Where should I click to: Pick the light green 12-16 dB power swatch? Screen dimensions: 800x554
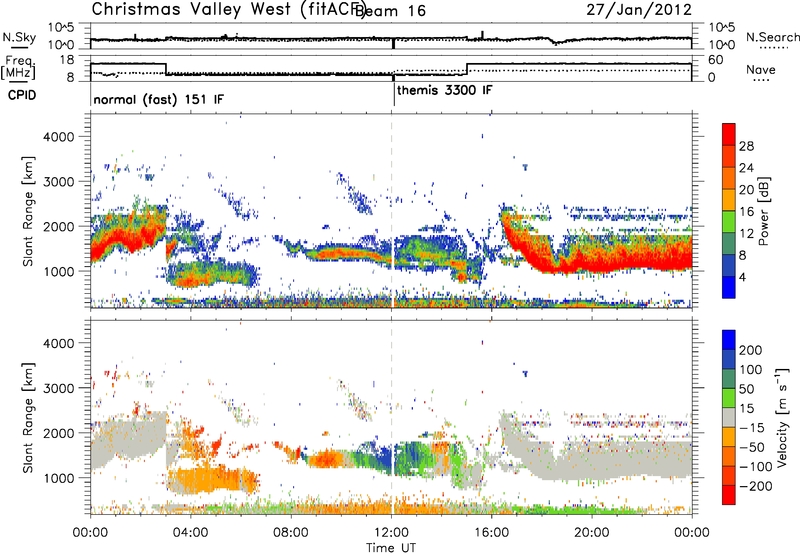[x=729, y=222]
